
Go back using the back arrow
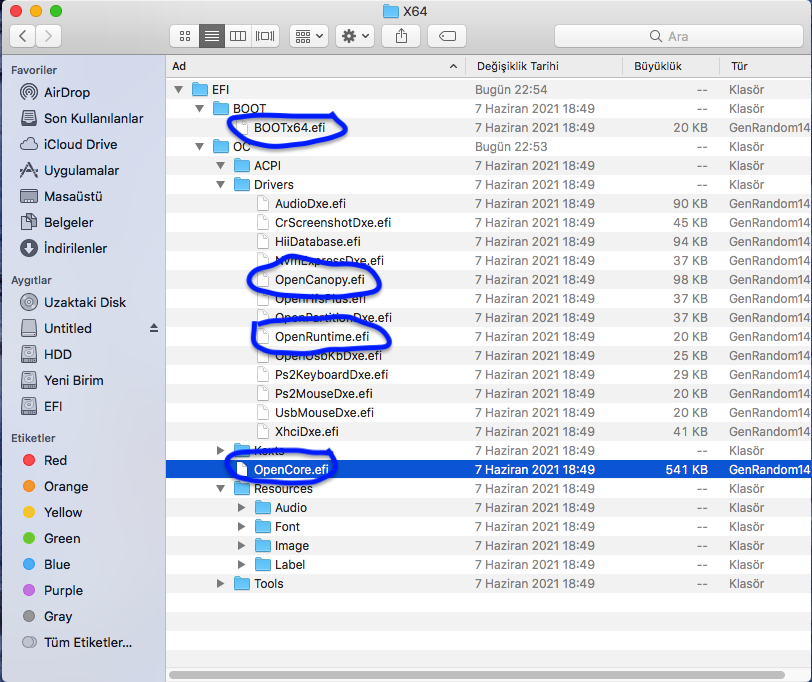[x=22, y=35]
